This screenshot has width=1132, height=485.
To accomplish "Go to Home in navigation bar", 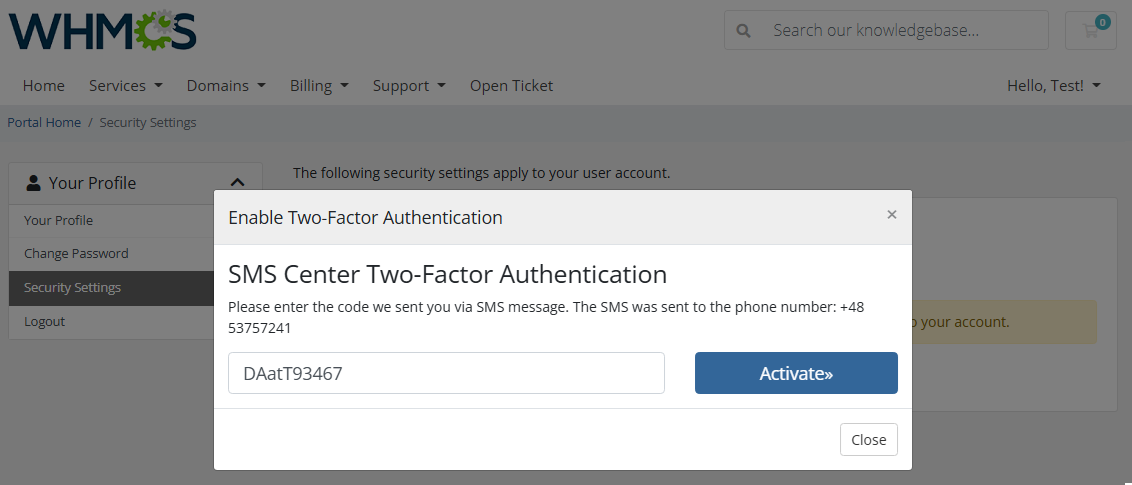I will point(44,86).
